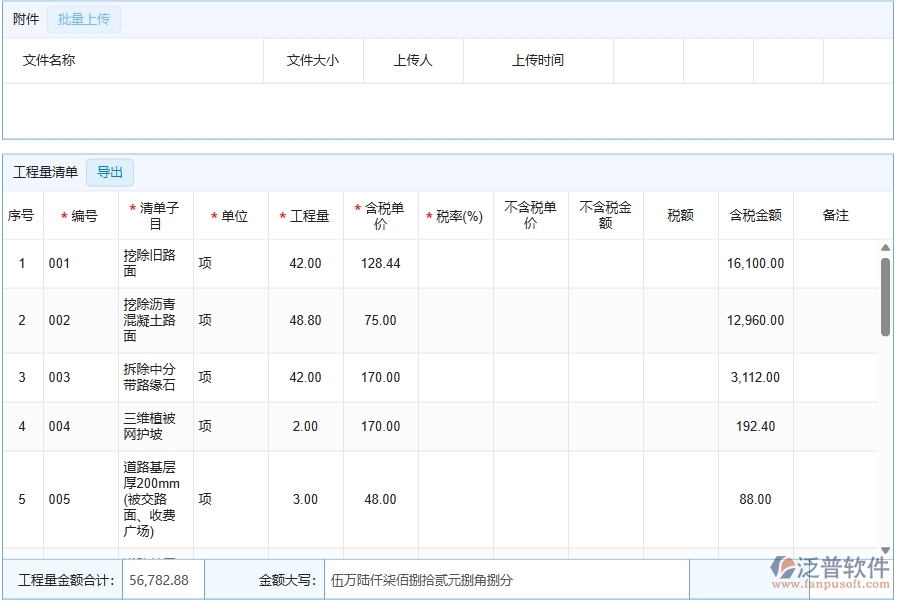Click the 含税金额 column header
The width and height of the screenshot is (900, 600).
pos(755,214)
